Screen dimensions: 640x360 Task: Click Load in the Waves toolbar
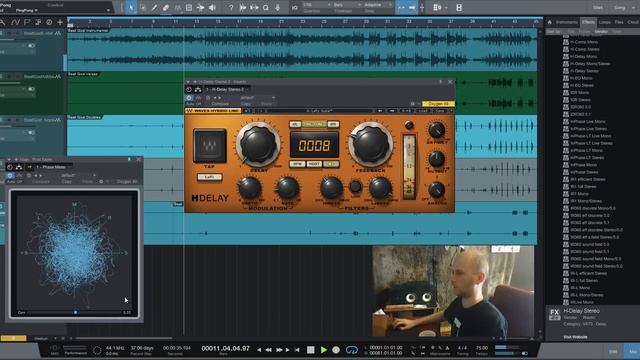click(x=423, y=111)
